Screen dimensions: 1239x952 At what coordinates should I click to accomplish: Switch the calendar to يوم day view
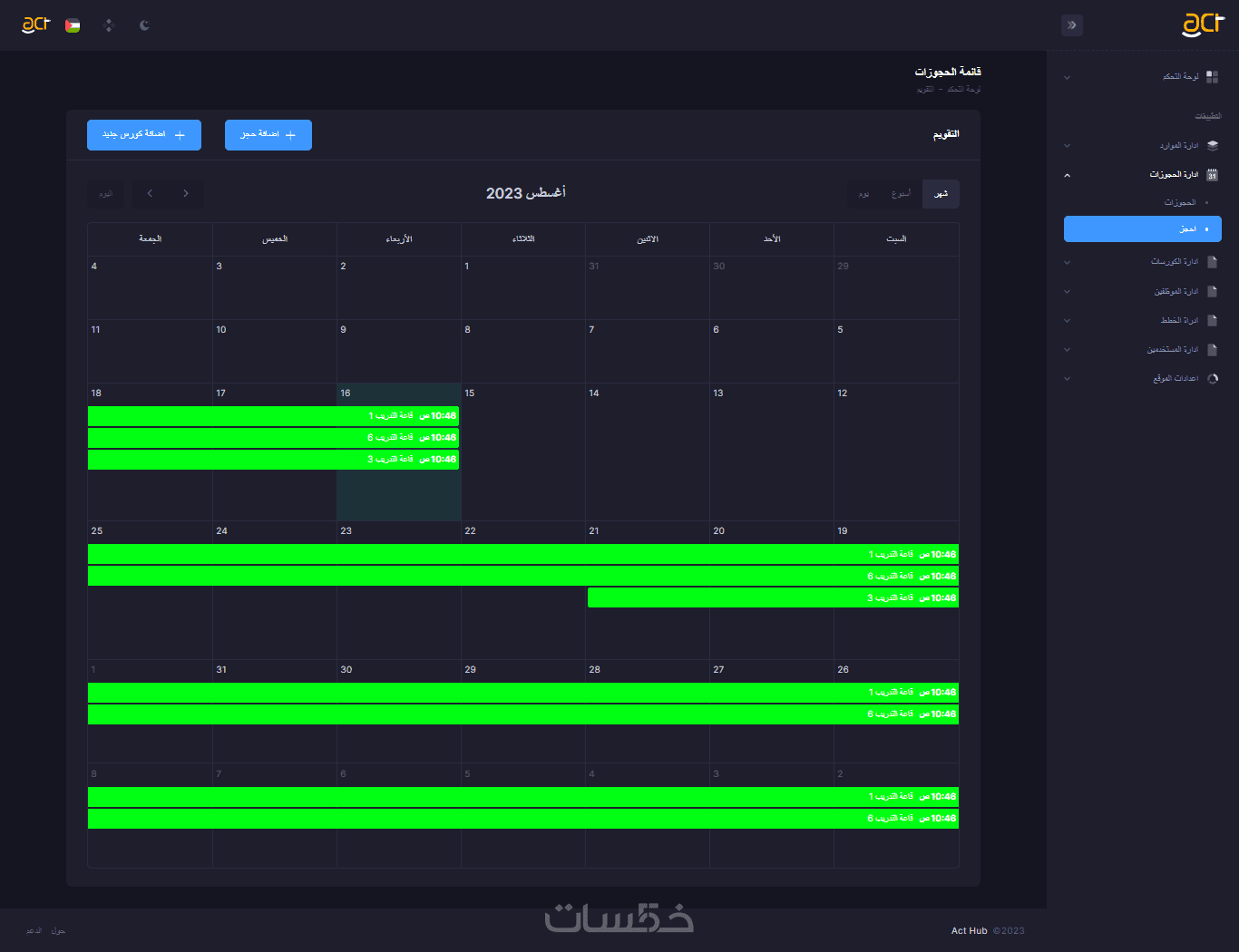[x=864, y=193]
